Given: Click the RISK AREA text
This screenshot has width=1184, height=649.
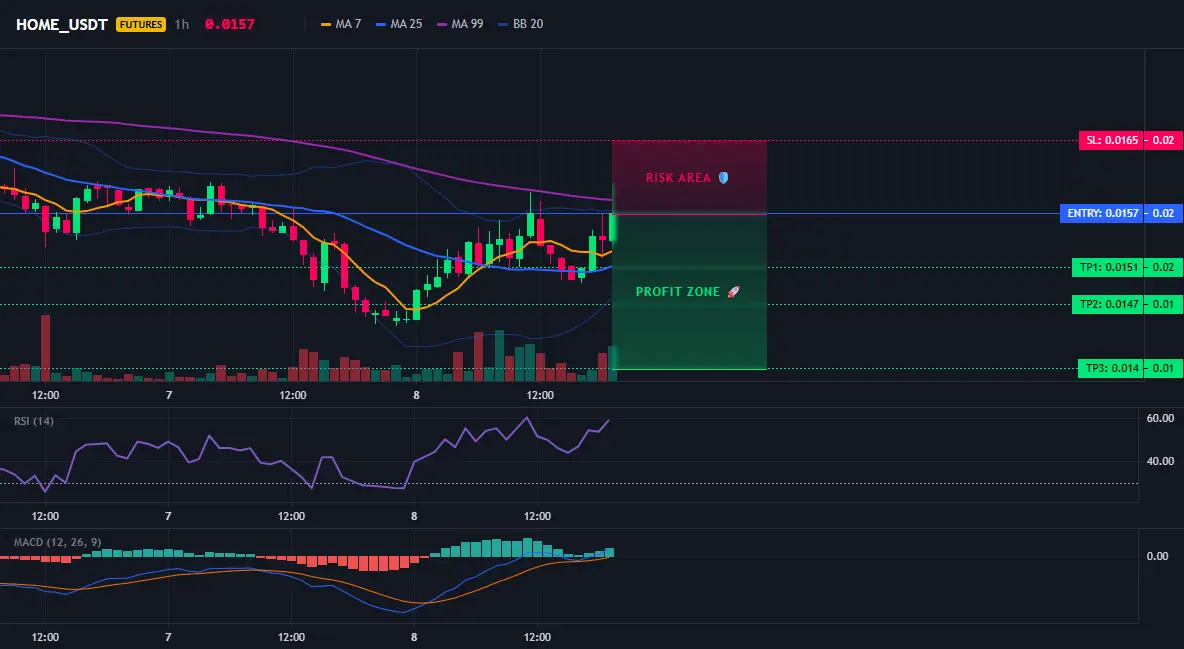Looking at the screenshot, I should 678,178.
